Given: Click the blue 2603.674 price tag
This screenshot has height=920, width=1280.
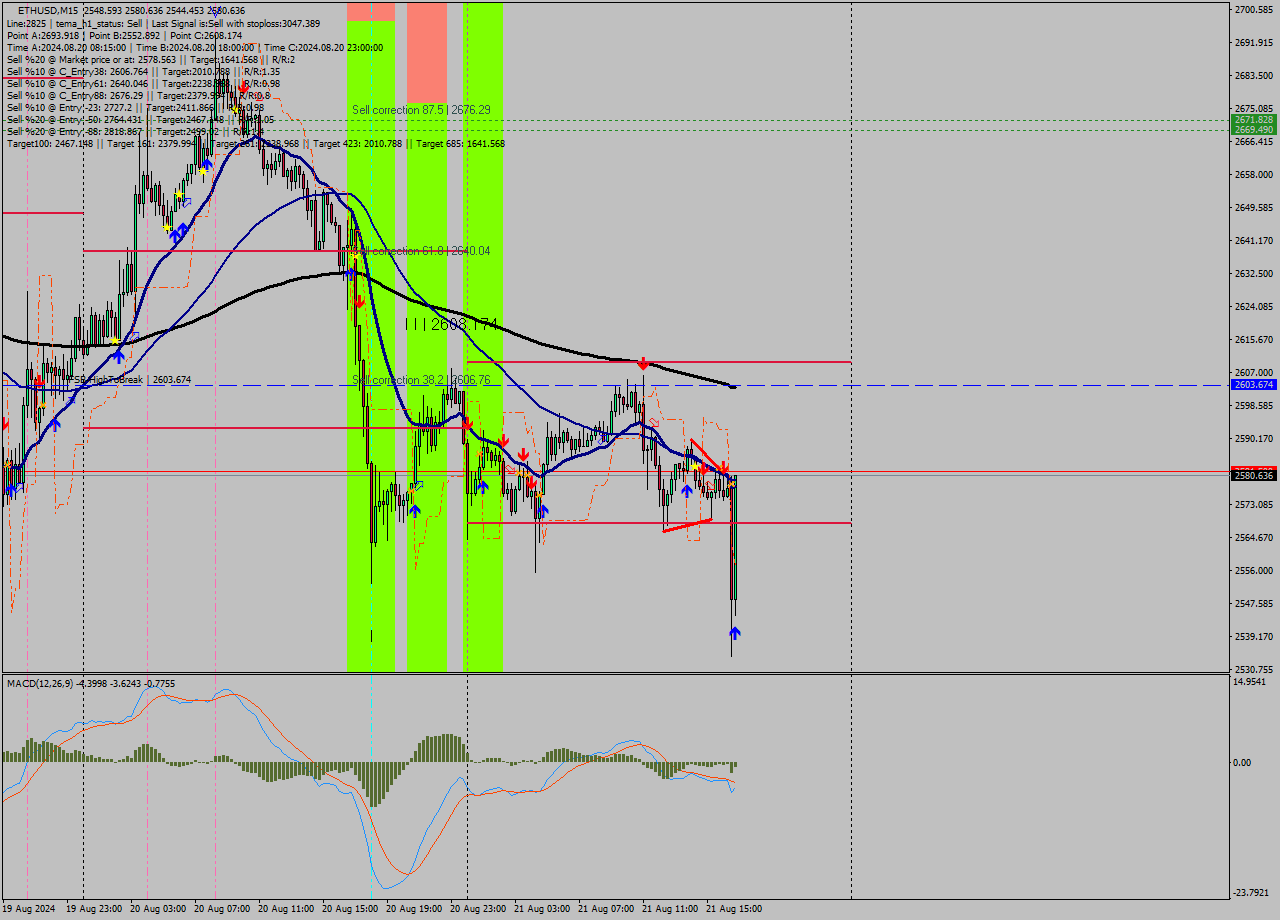Looking at the screenshot, I should 1252,385.
